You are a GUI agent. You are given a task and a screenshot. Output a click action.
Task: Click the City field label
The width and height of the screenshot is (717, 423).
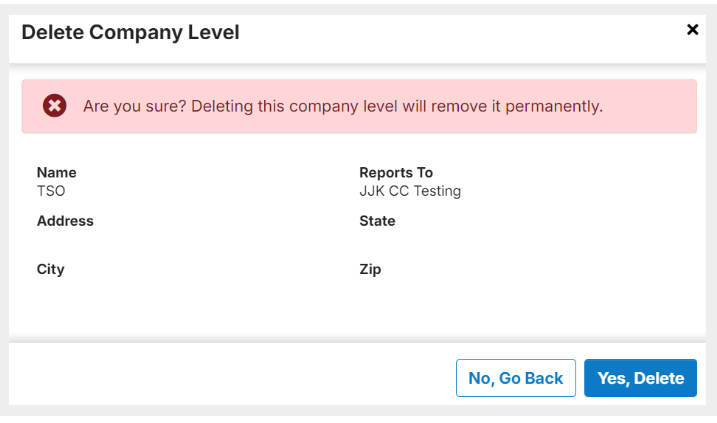(x=50, y=269)
